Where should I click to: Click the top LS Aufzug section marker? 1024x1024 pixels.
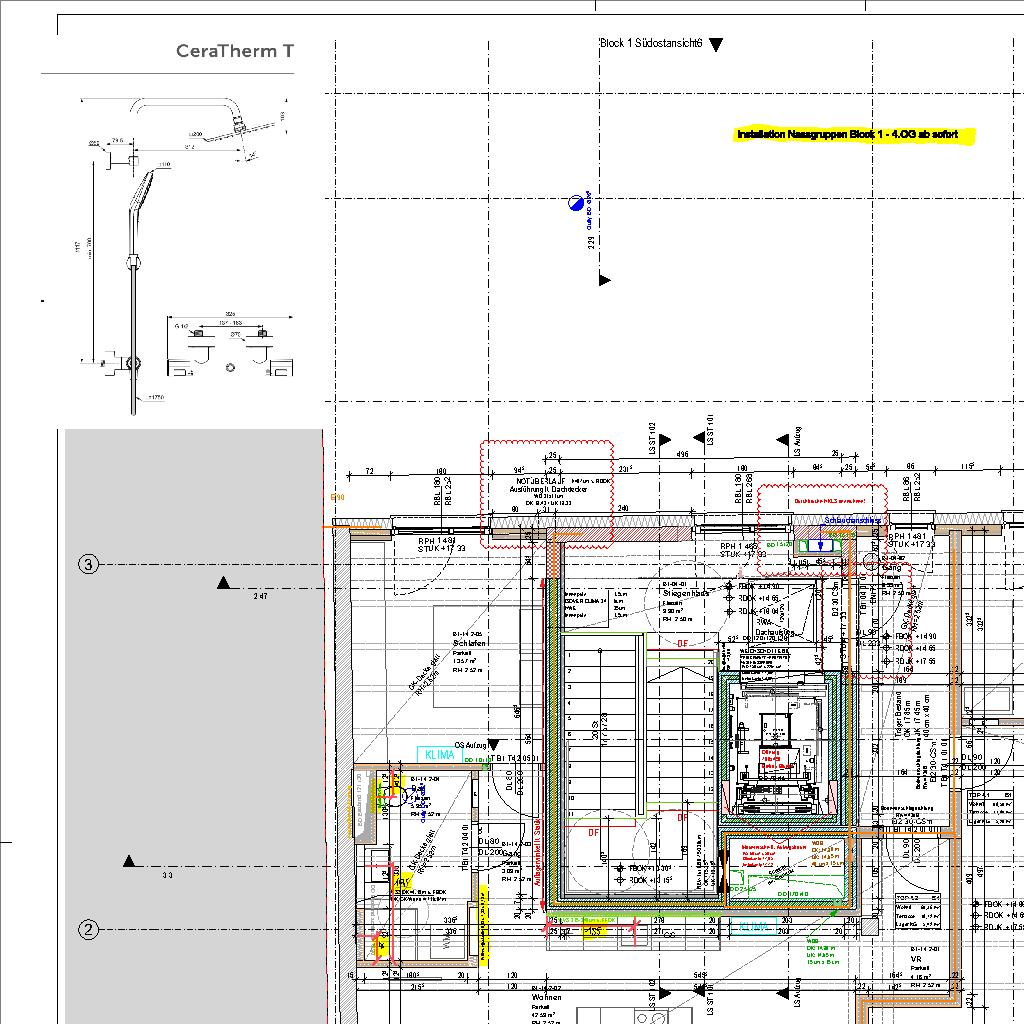click(783, 440)
